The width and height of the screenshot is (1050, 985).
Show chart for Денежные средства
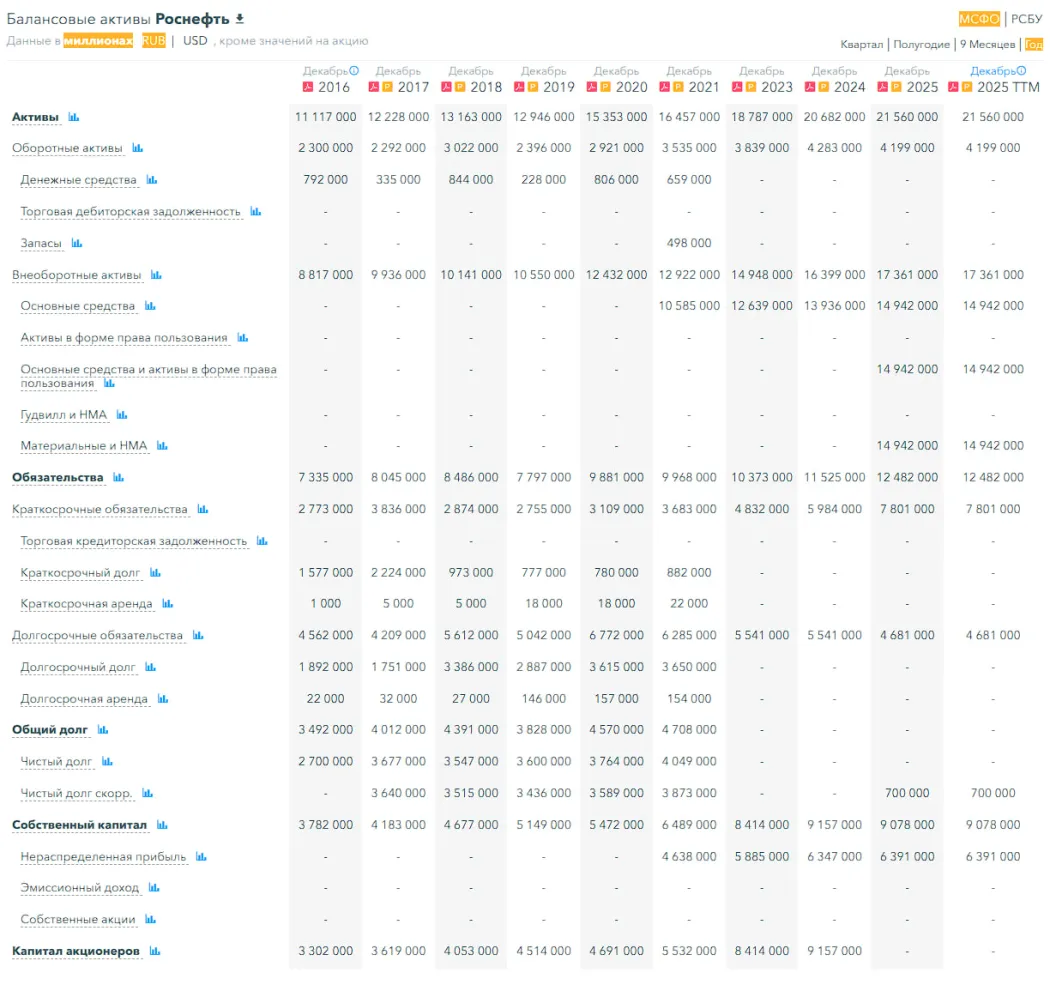[151, 179]
